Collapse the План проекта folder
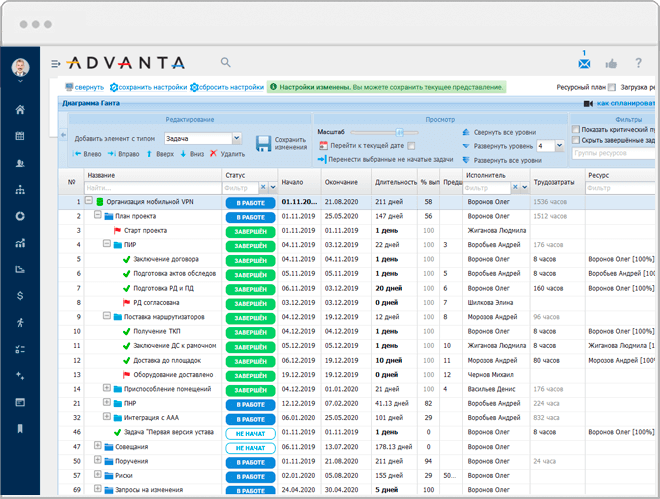The height and width of the screenshot is (499, 660). coord(98,215)
